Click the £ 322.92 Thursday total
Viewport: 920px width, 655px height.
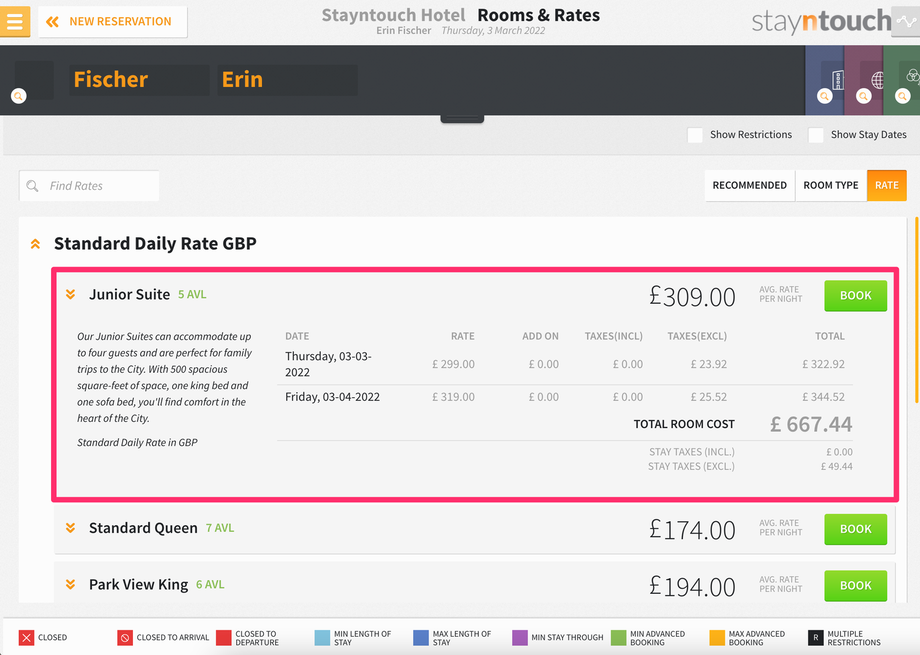coord(823,364)
